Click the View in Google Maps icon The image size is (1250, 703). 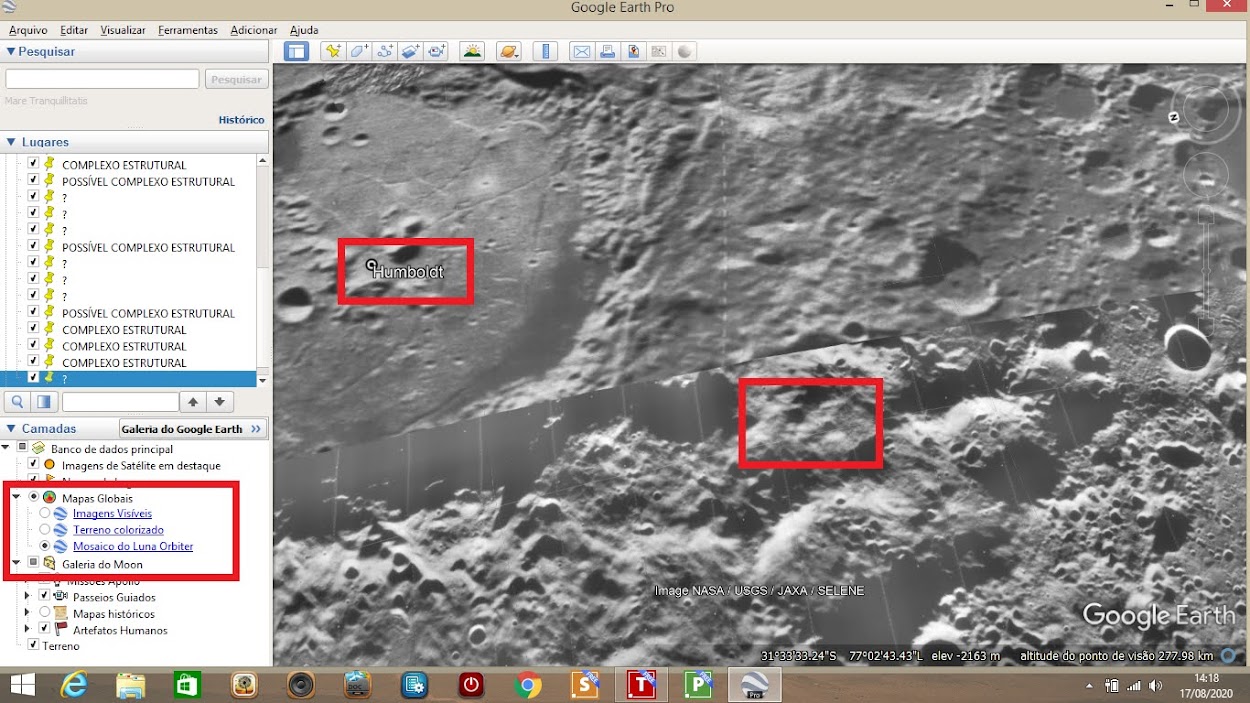(659, 51)
